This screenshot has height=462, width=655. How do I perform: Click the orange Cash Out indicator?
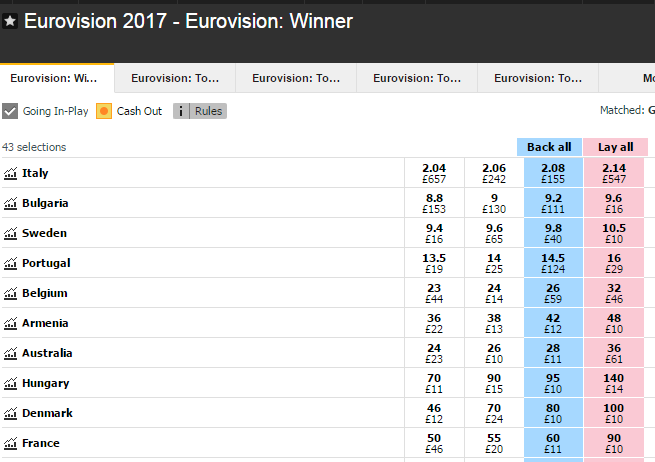point(104,111)
